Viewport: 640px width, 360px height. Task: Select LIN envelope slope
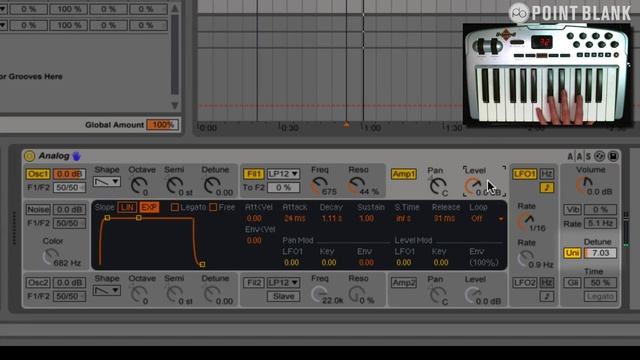127,207
